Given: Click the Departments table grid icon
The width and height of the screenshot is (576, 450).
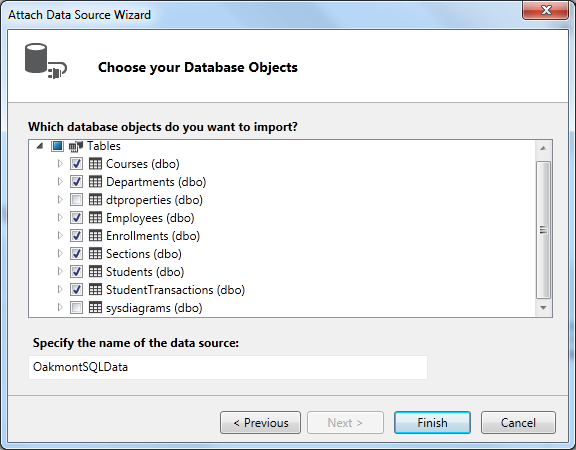Looking at the screenshot, I should 95,181.
